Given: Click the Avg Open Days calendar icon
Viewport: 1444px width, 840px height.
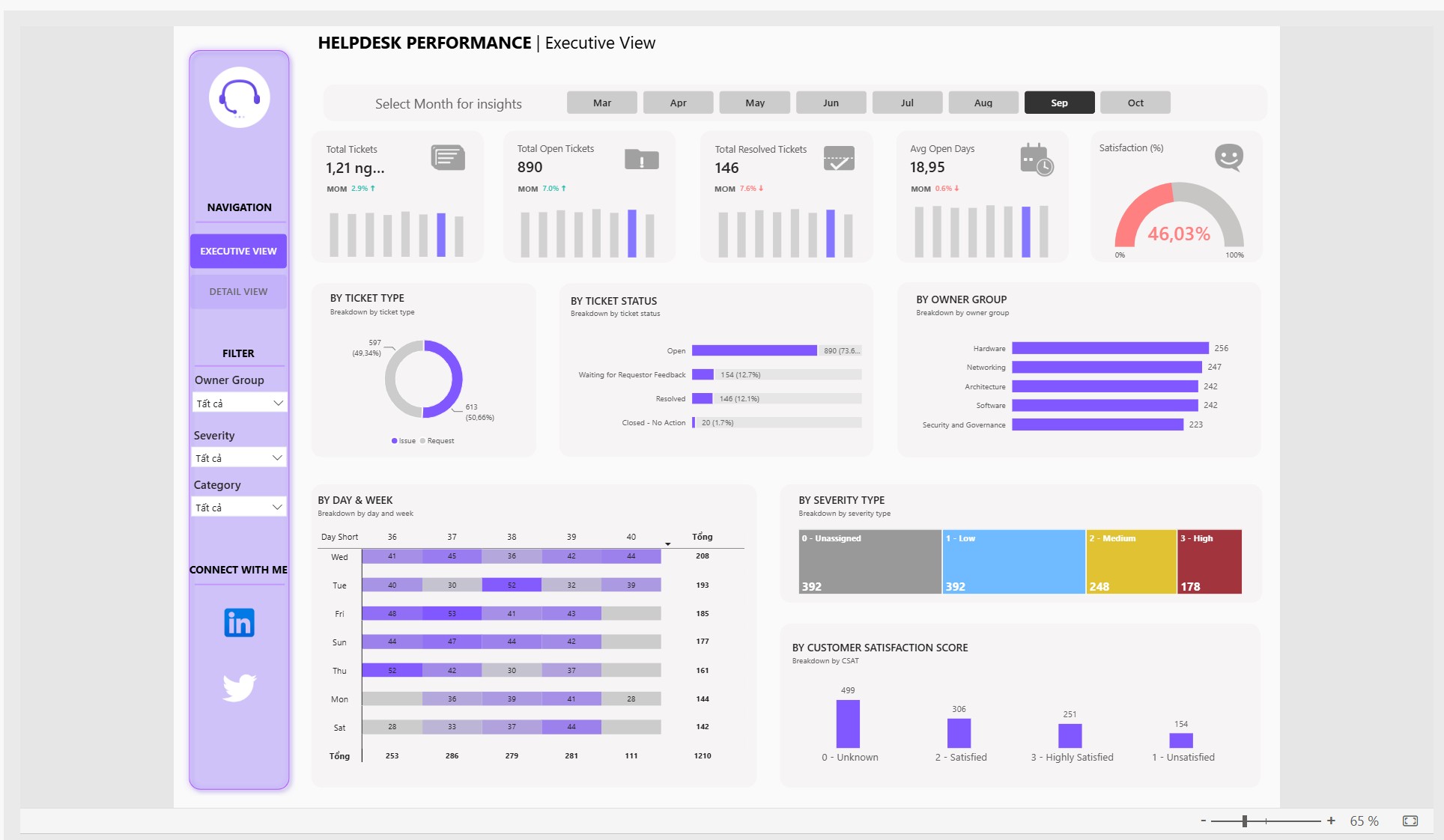Looking at the screenshot, I should point(1037,159).
